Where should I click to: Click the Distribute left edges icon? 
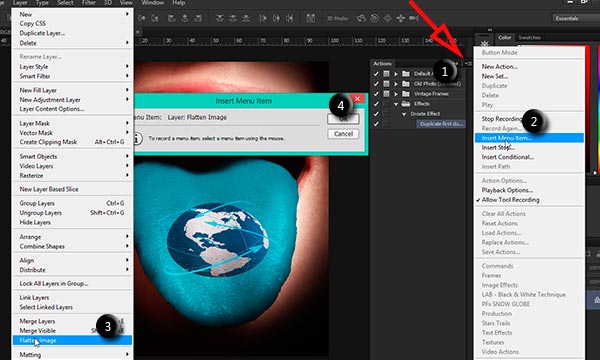tap(263, 18)
